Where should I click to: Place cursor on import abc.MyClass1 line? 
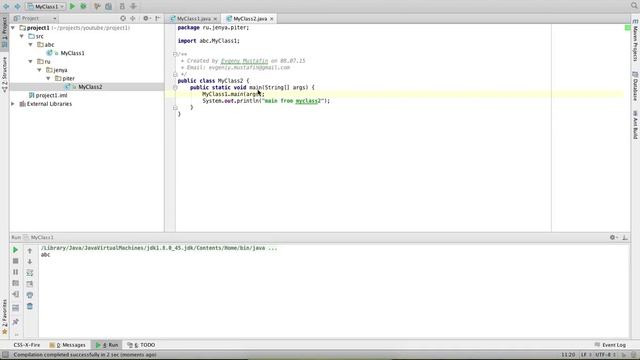[209, 41]
